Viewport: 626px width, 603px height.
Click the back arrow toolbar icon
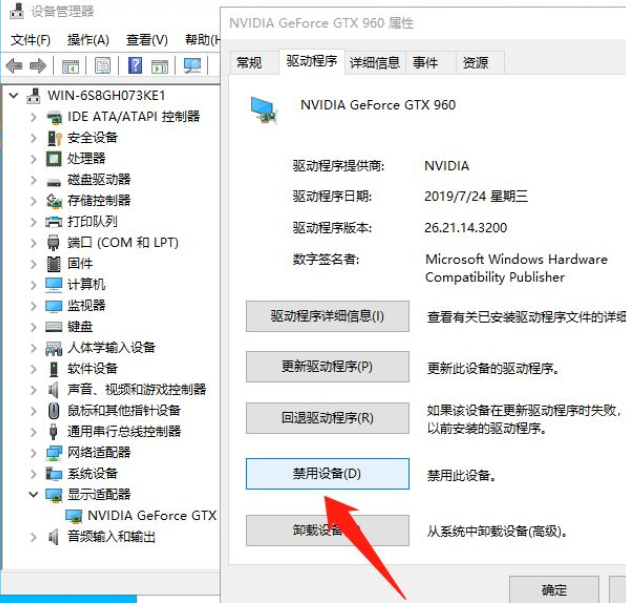pyautogui.click(x=14, y=65)
